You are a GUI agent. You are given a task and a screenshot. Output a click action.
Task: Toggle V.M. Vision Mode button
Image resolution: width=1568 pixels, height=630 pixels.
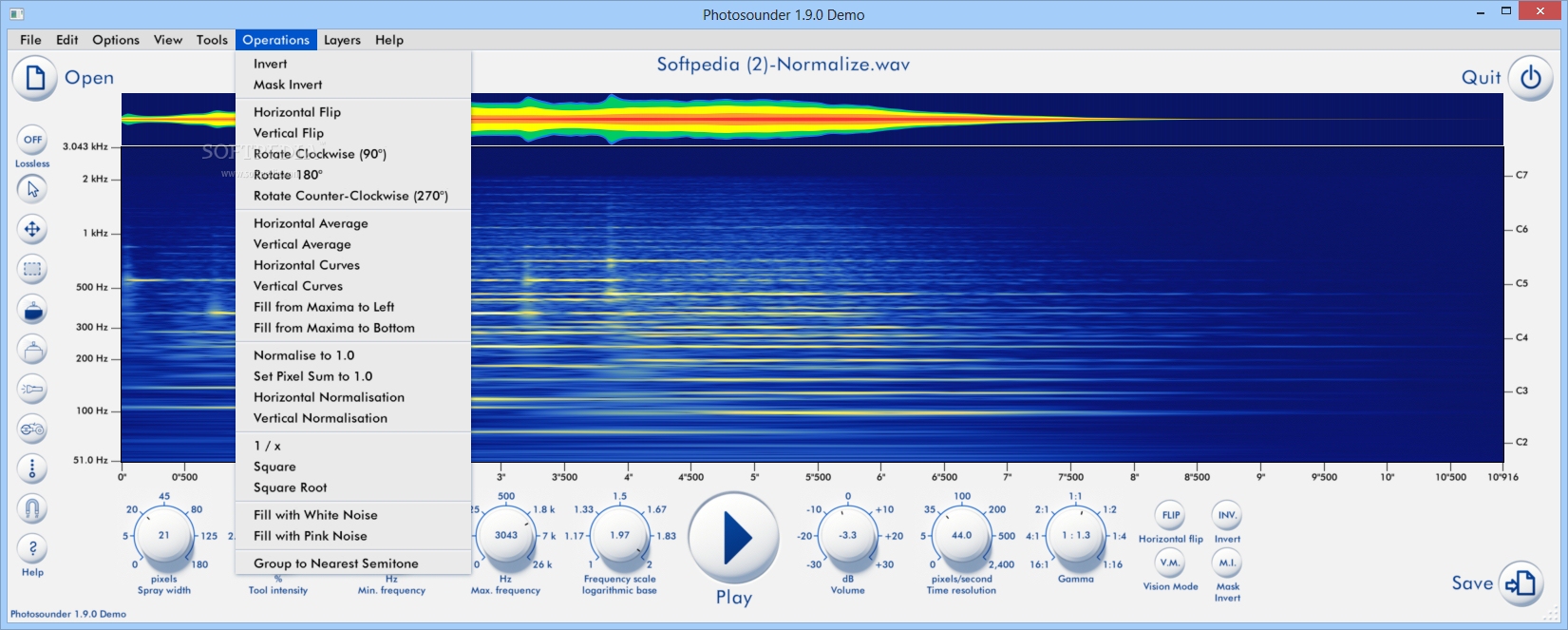1171,563
